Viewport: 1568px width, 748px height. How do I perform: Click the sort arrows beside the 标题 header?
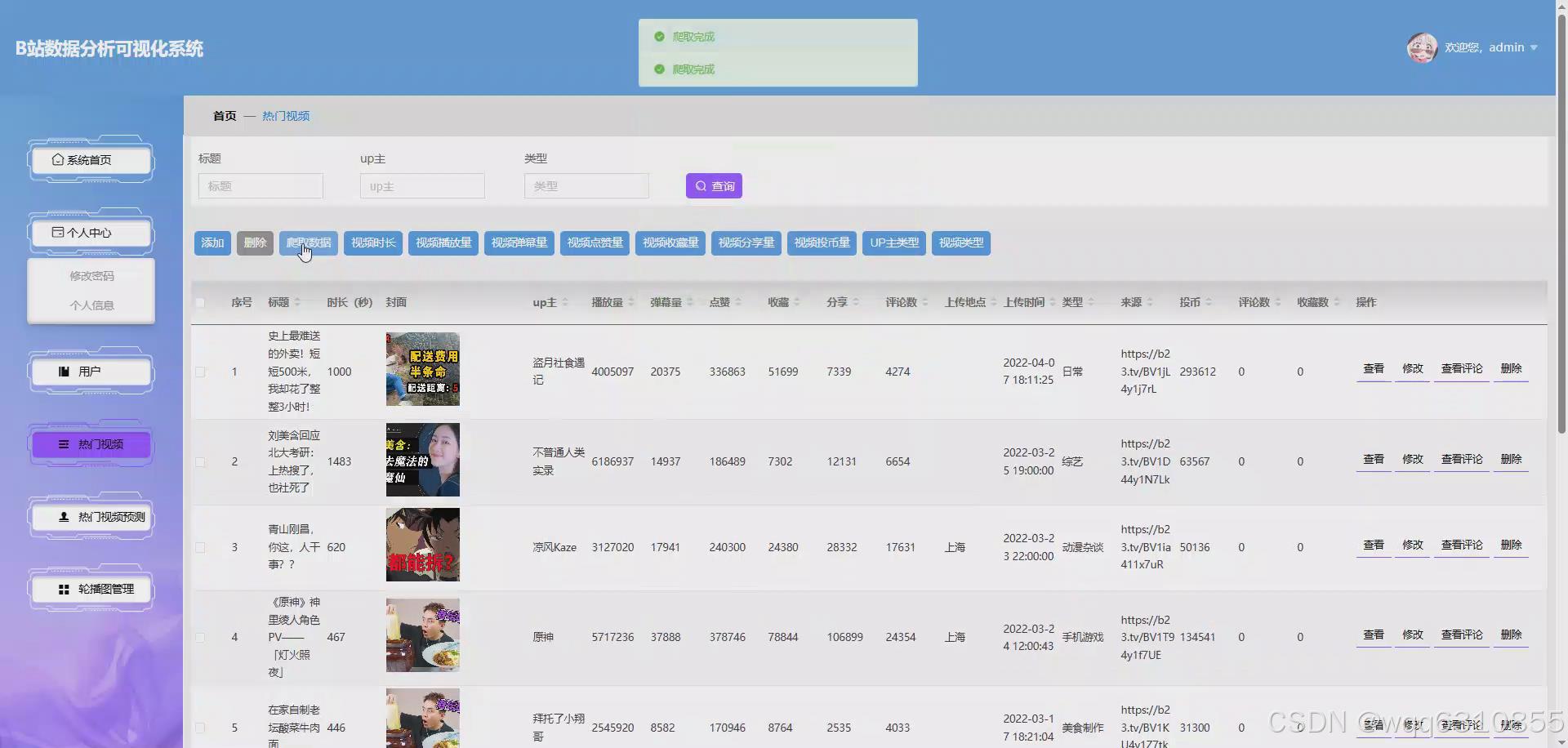[297, 303]
